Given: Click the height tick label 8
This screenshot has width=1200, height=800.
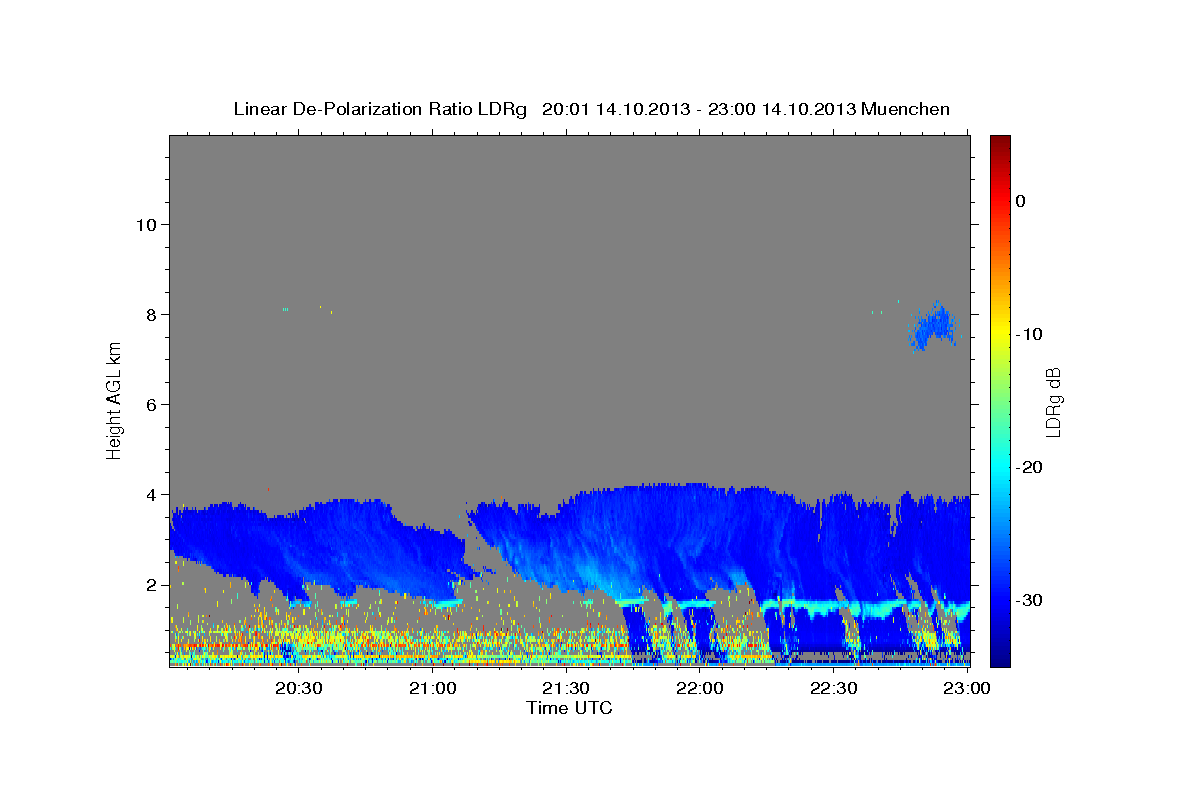Looking at the screenshot, I should 149,314.
